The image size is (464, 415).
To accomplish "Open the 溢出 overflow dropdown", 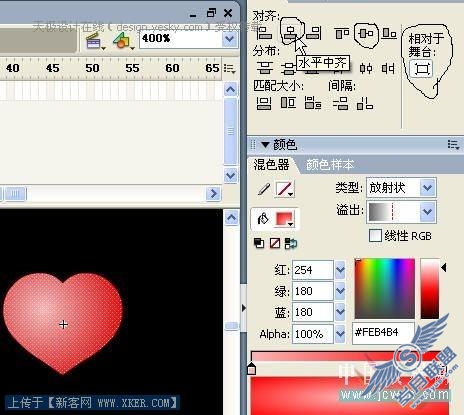I will [428, 211].
